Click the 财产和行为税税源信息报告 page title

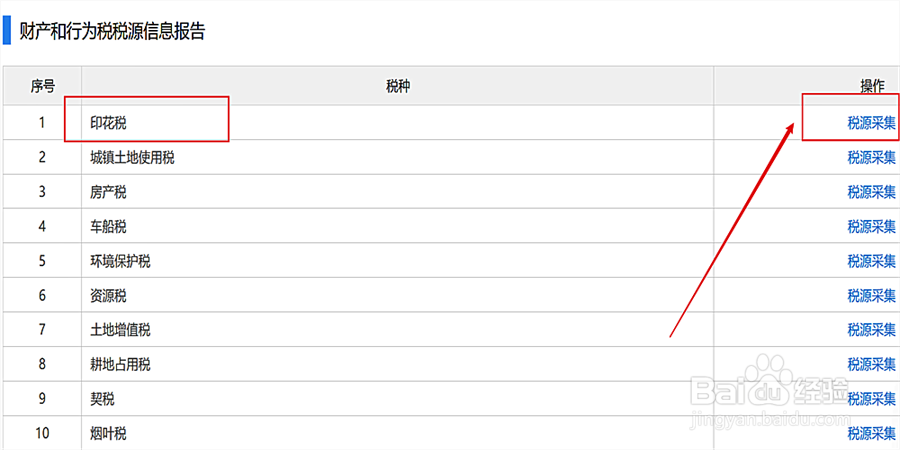click(112, 31)
